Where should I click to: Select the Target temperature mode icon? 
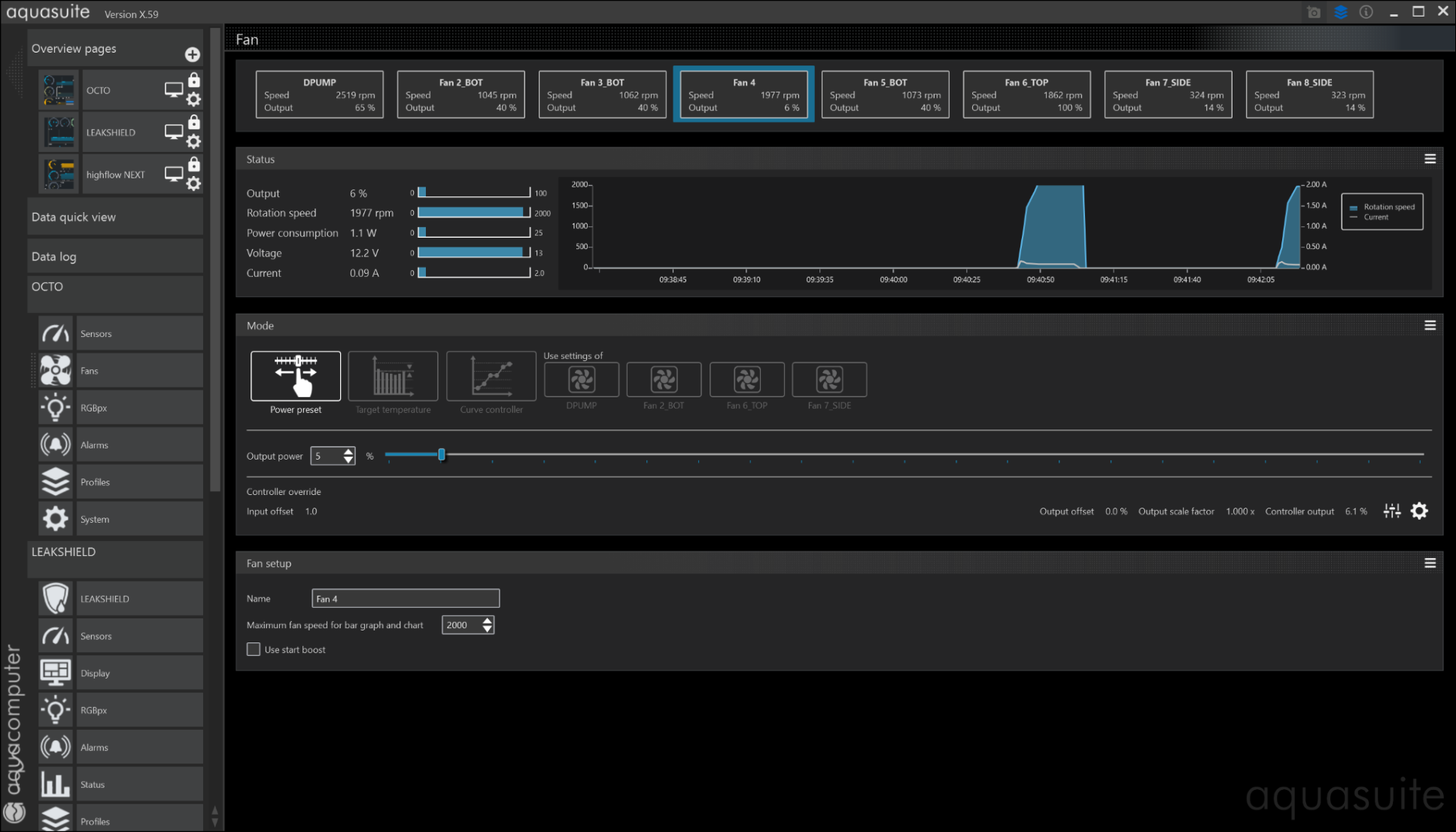pos(393,375)
